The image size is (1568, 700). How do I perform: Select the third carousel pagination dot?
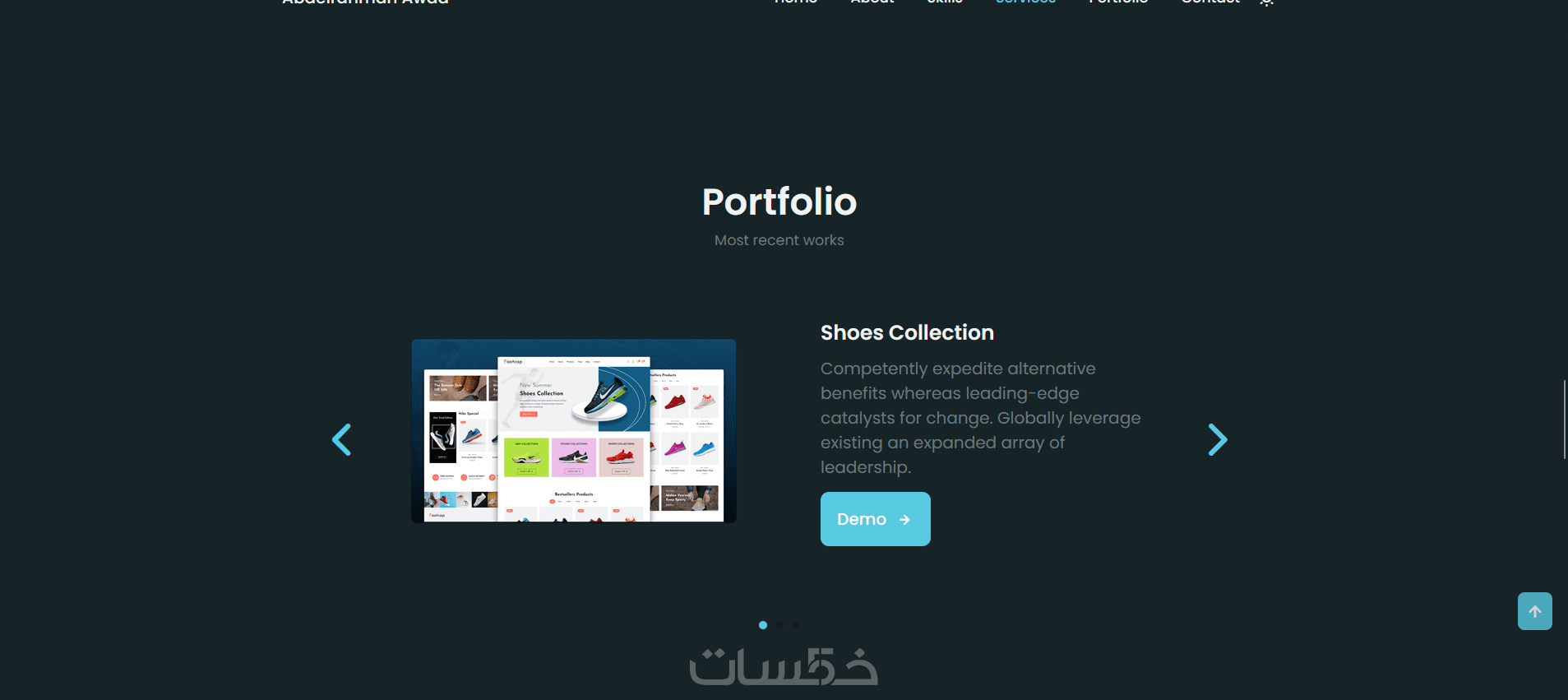pyautogui.click(x=795, y=625)
